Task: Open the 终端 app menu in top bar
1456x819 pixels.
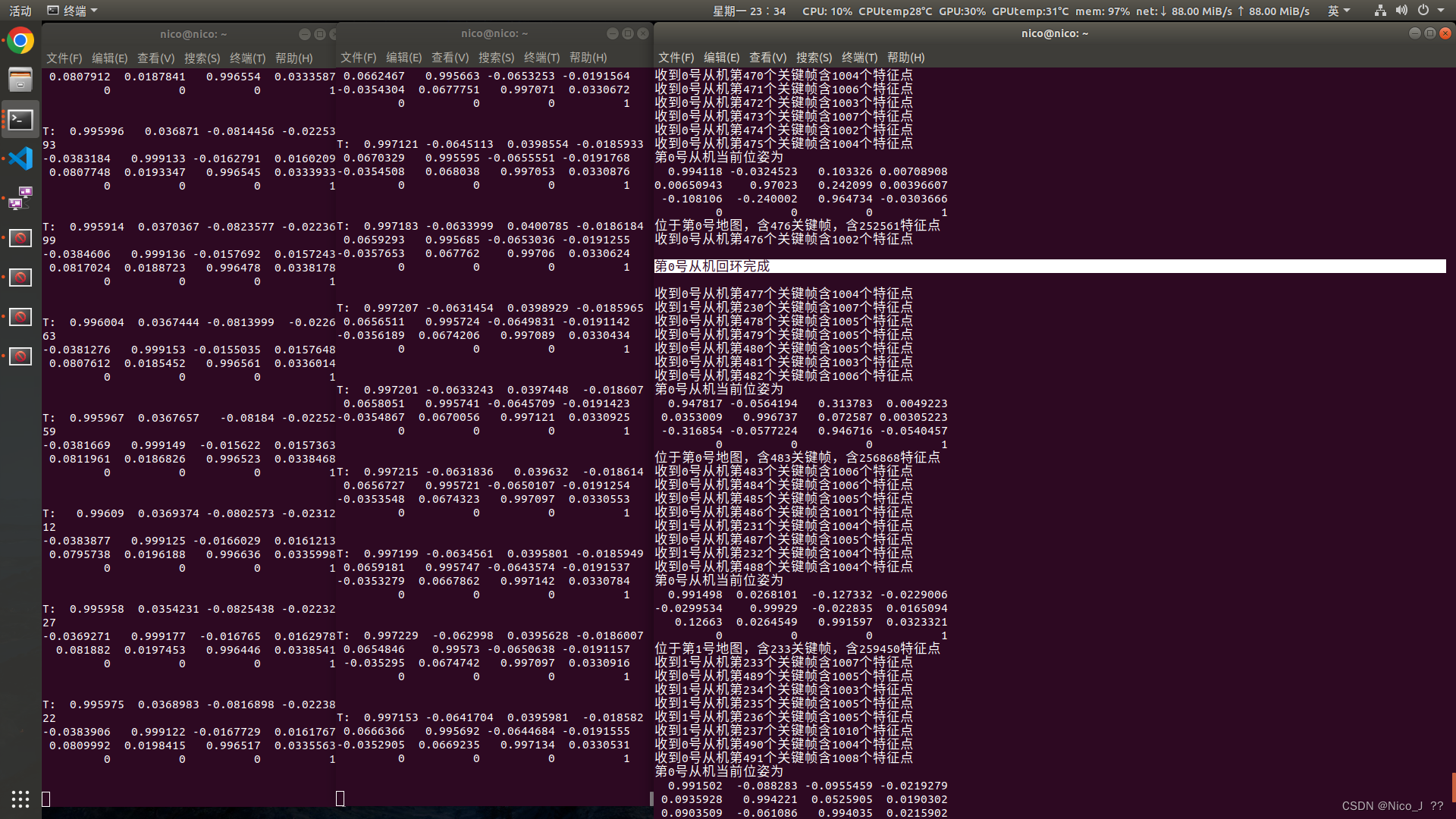Action: coord(72,11)
